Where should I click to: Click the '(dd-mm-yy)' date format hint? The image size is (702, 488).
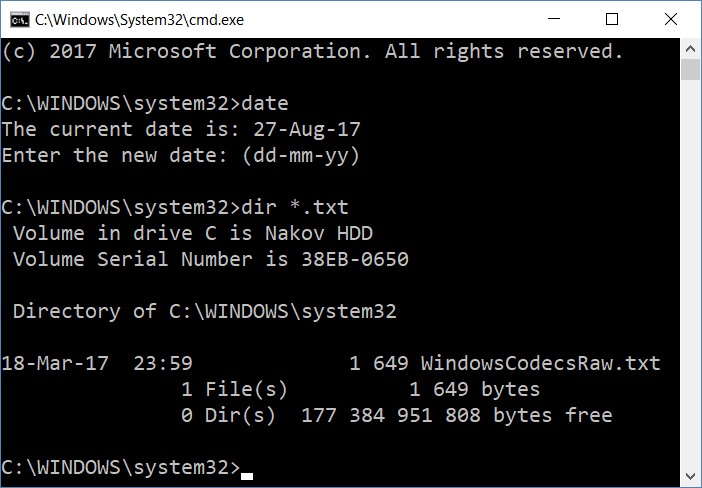point(300,156)
